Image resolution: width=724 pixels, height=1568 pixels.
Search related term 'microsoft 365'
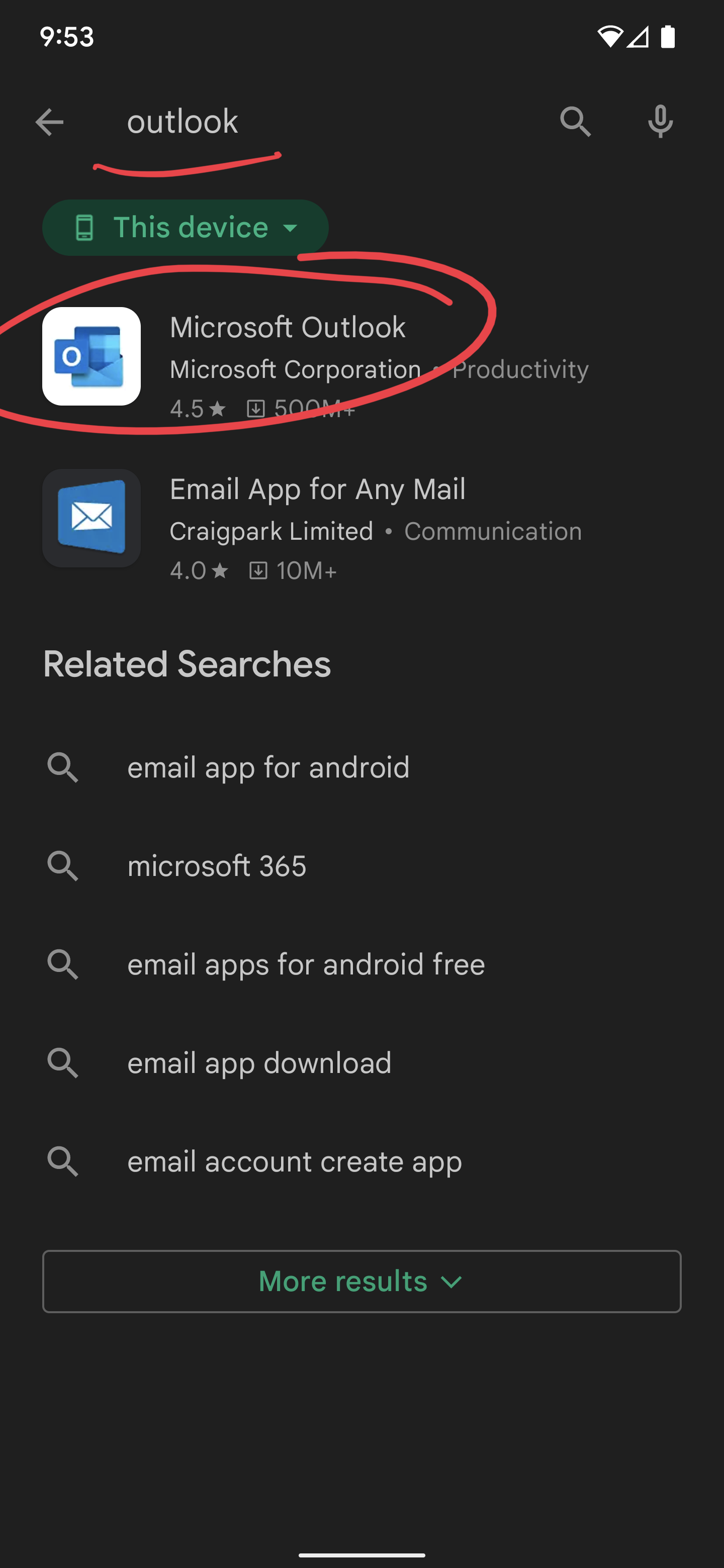pyautogui.click(x=216, y=865)
